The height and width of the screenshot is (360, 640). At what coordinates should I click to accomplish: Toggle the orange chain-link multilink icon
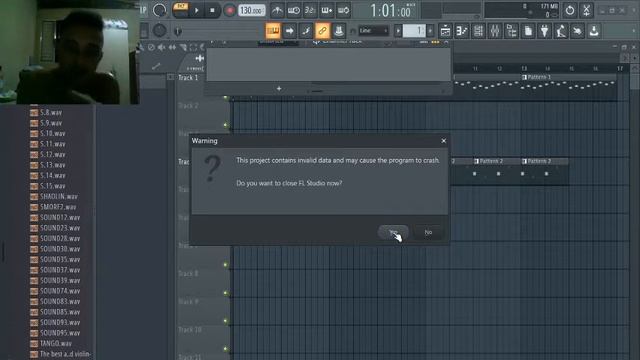coord(322,31)
